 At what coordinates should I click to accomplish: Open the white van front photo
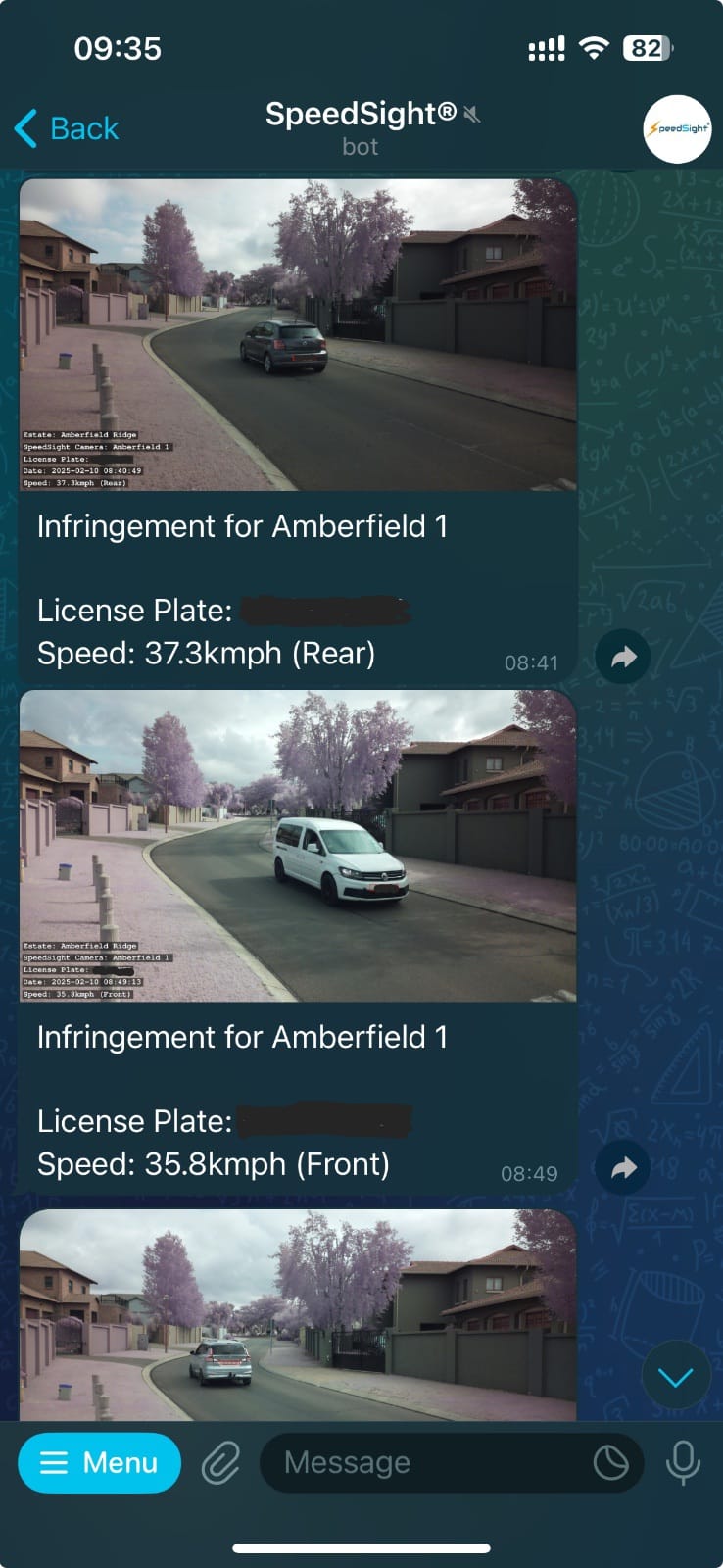point(297,845)
